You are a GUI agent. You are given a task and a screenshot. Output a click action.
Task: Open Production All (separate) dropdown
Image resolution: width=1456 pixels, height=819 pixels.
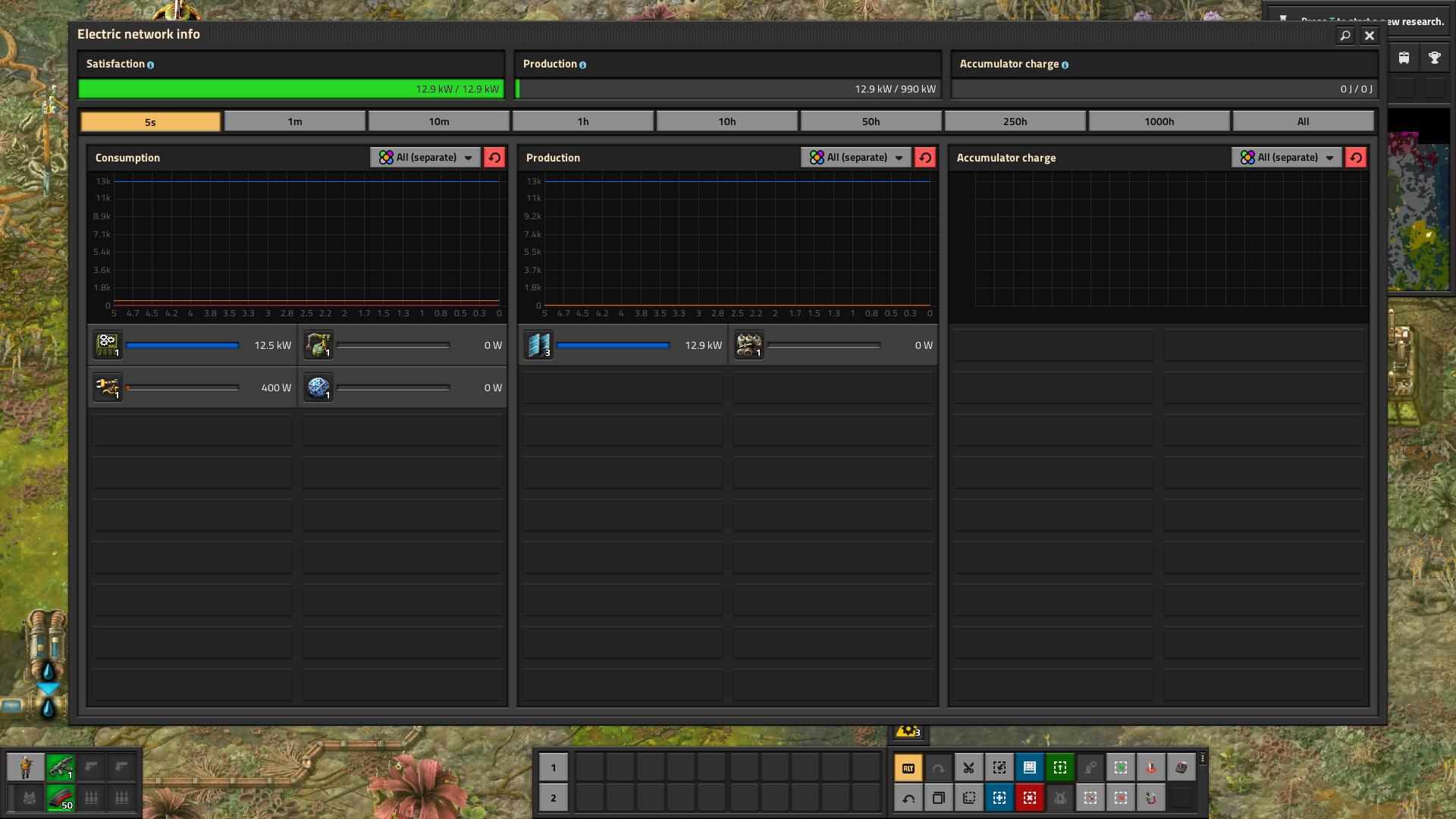click(855, 157)
